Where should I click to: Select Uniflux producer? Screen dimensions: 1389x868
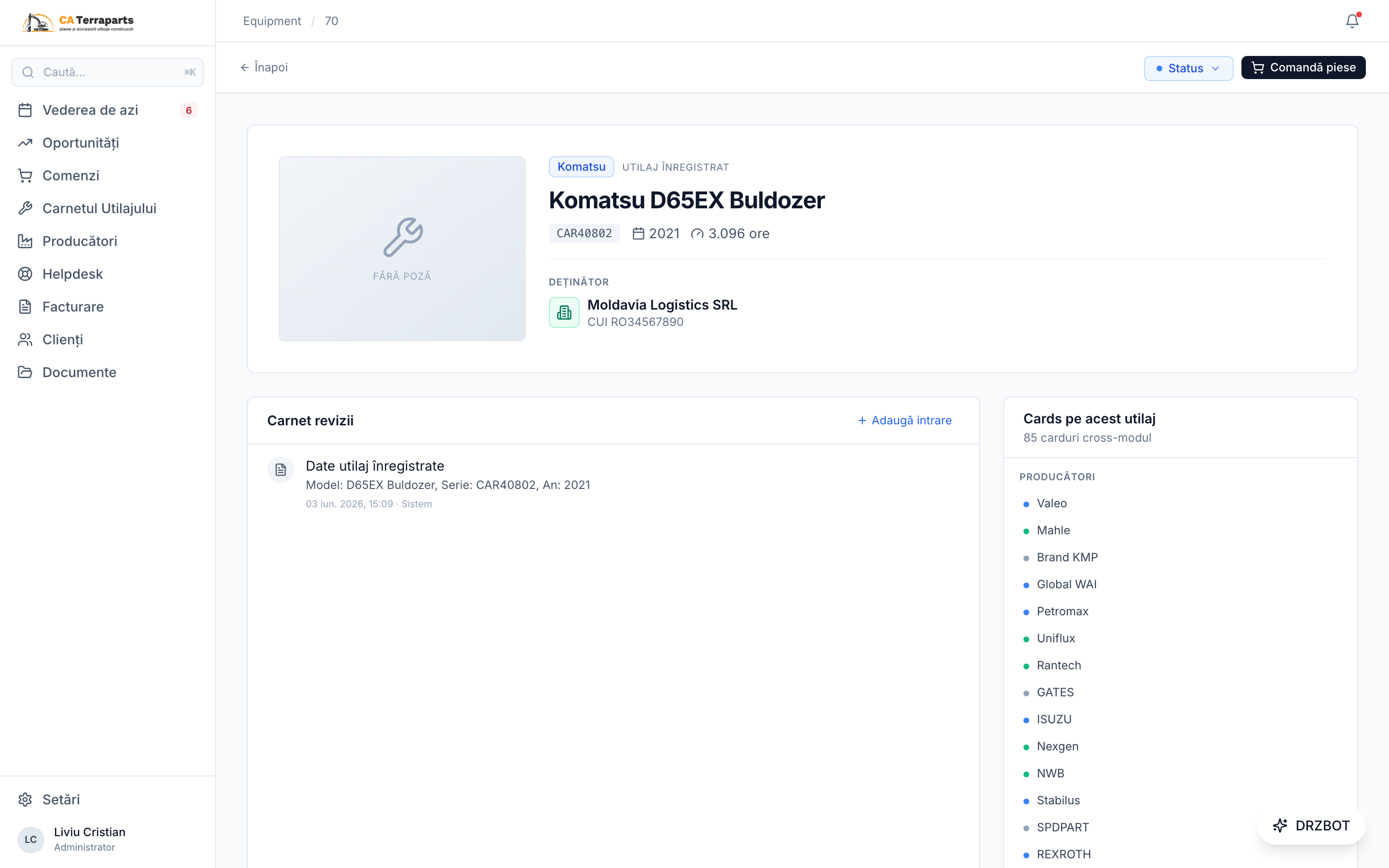click(x=1056, y=638)
